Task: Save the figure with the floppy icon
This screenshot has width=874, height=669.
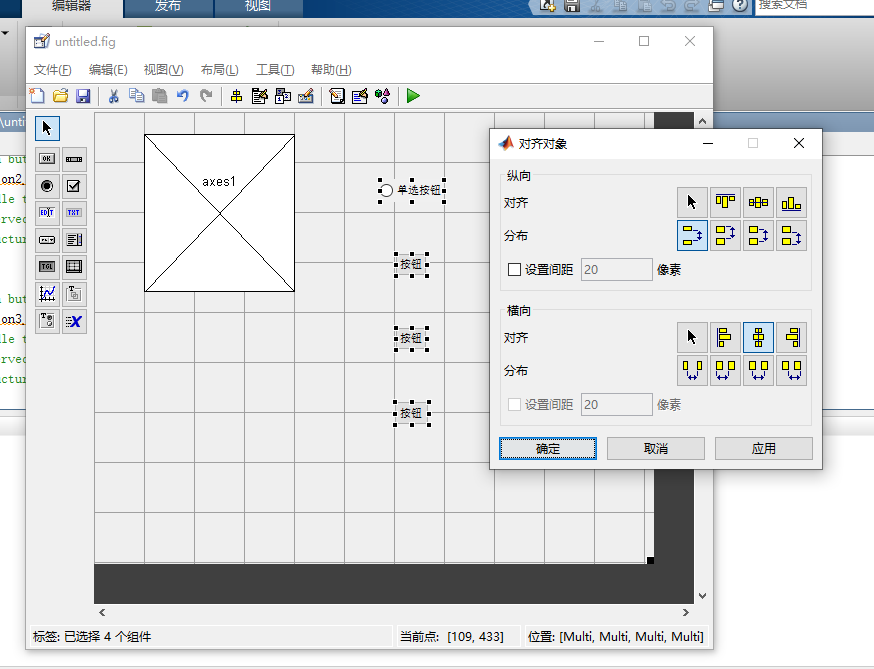Action: click(x=83, y=96)
